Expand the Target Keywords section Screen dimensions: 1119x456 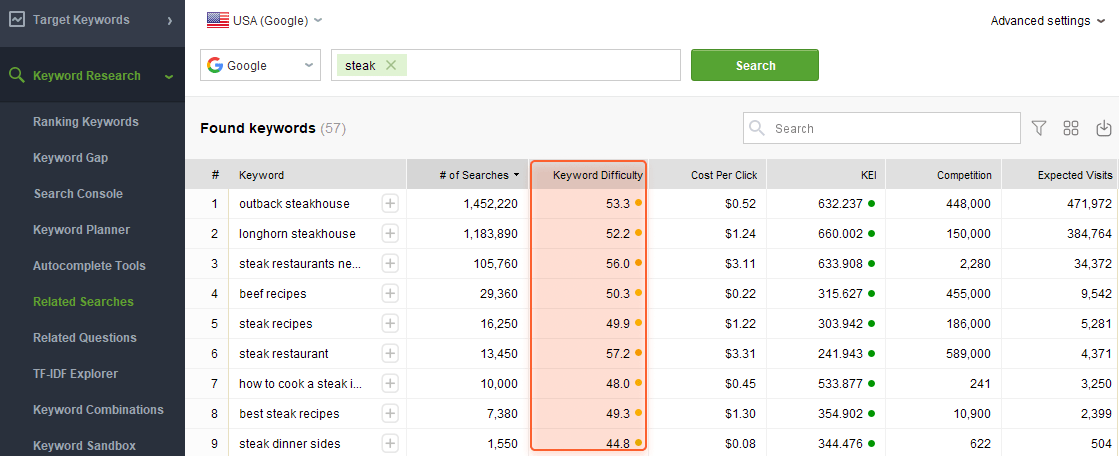170,21
